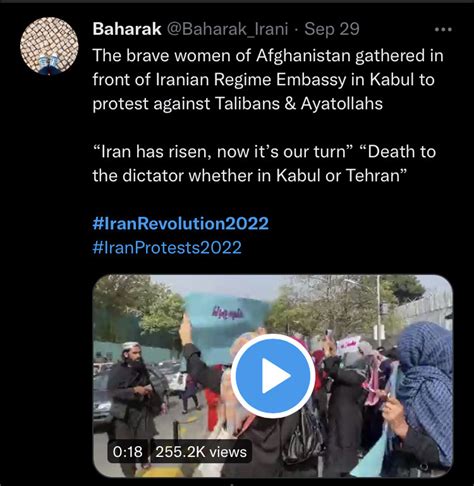Click the 255.2K views label

coord(201,452)
